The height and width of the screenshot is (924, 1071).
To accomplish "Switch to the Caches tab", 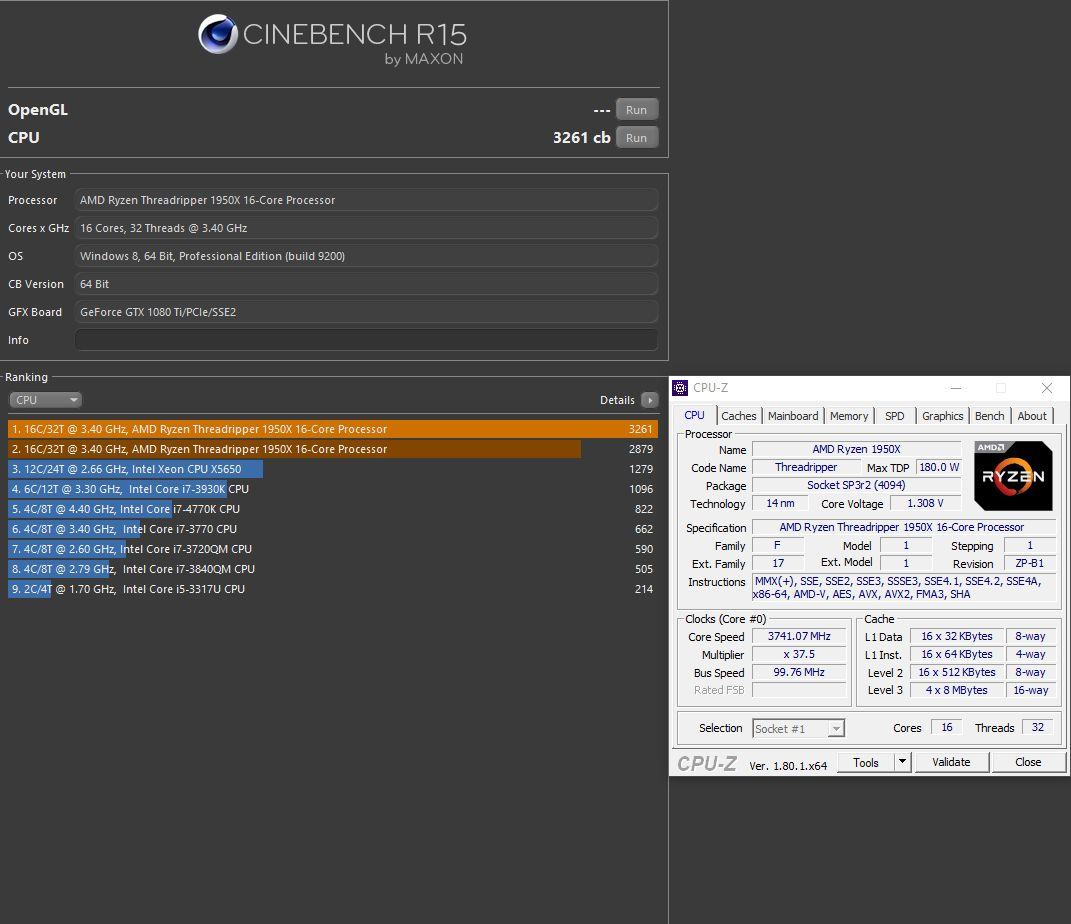I will click(738, 416).
